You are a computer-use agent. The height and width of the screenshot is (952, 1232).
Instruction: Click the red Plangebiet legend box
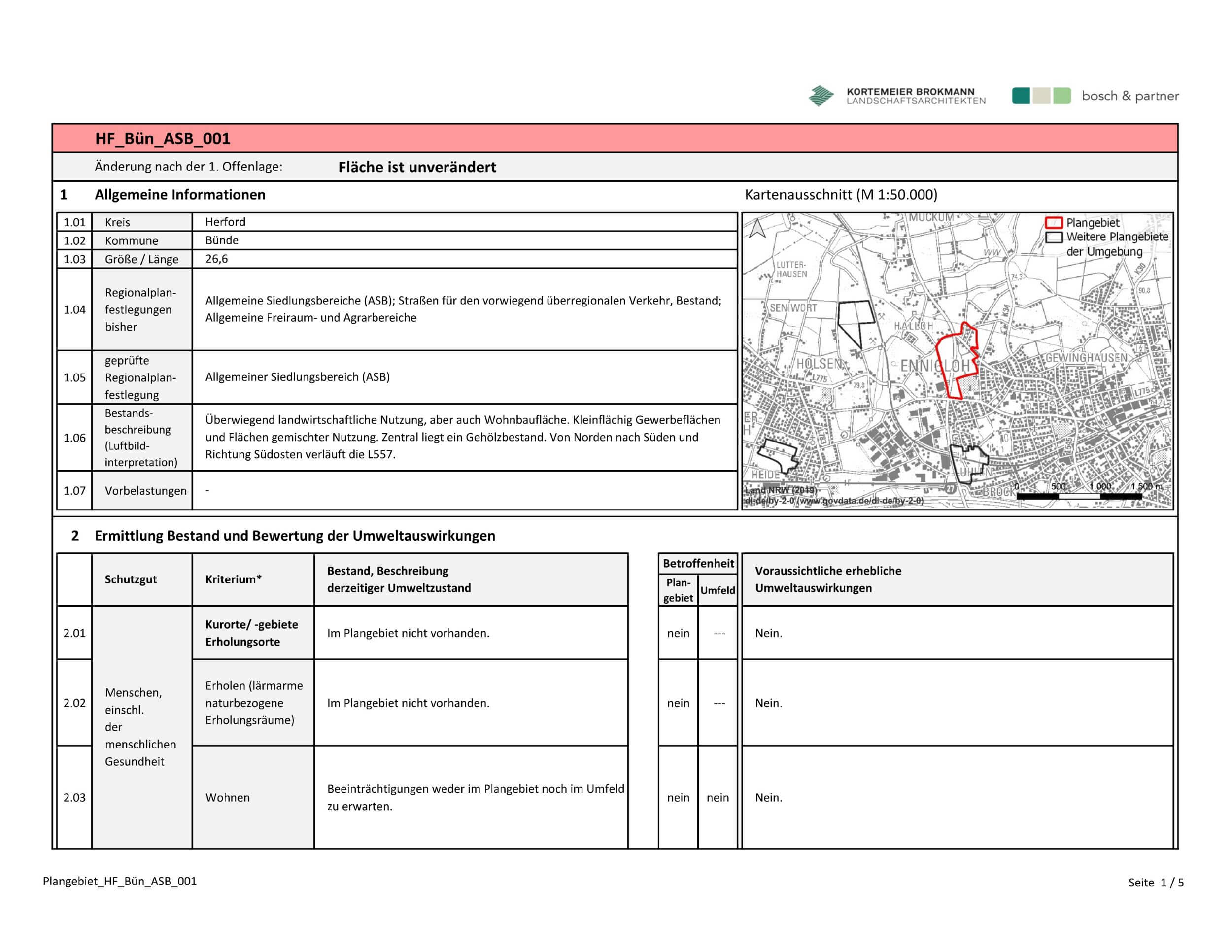coord(1054,223)
